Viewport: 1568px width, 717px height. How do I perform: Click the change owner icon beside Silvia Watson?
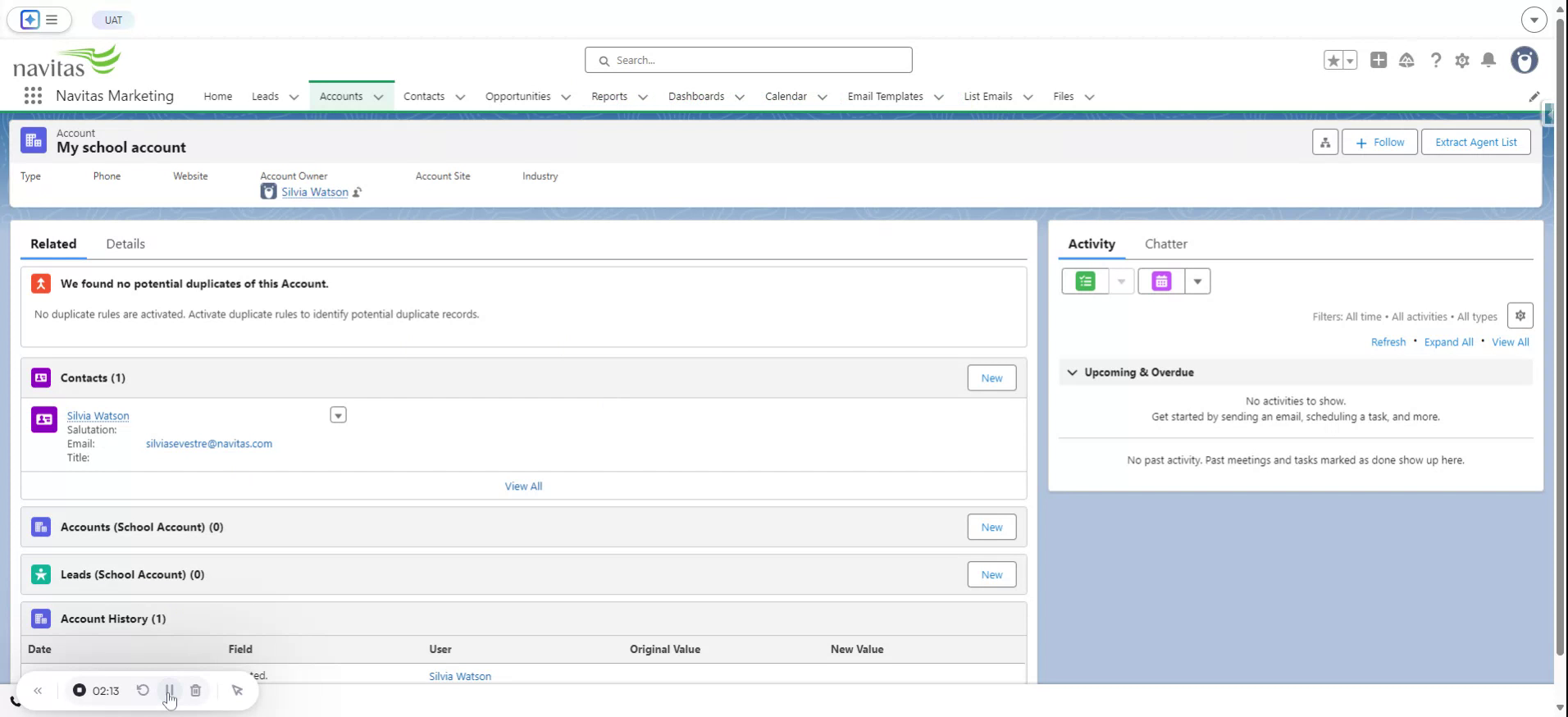click(x=358, y=192)
